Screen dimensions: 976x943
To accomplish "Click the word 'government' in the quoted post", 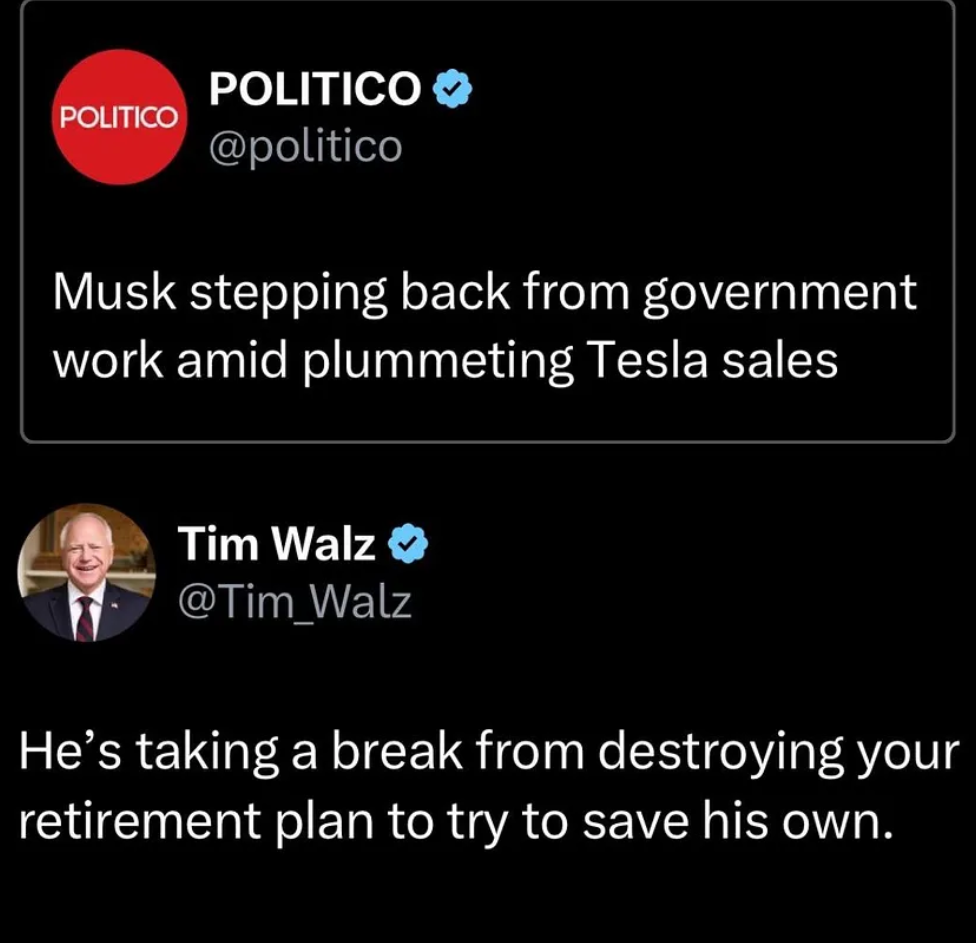I will (x=780, y=294).
